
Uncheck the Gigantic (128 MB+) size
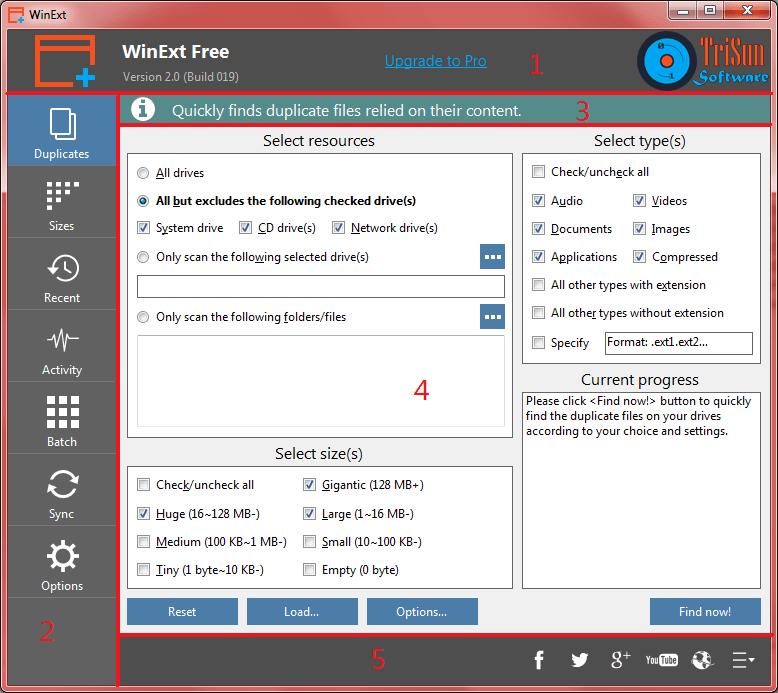tap(309, 485)
